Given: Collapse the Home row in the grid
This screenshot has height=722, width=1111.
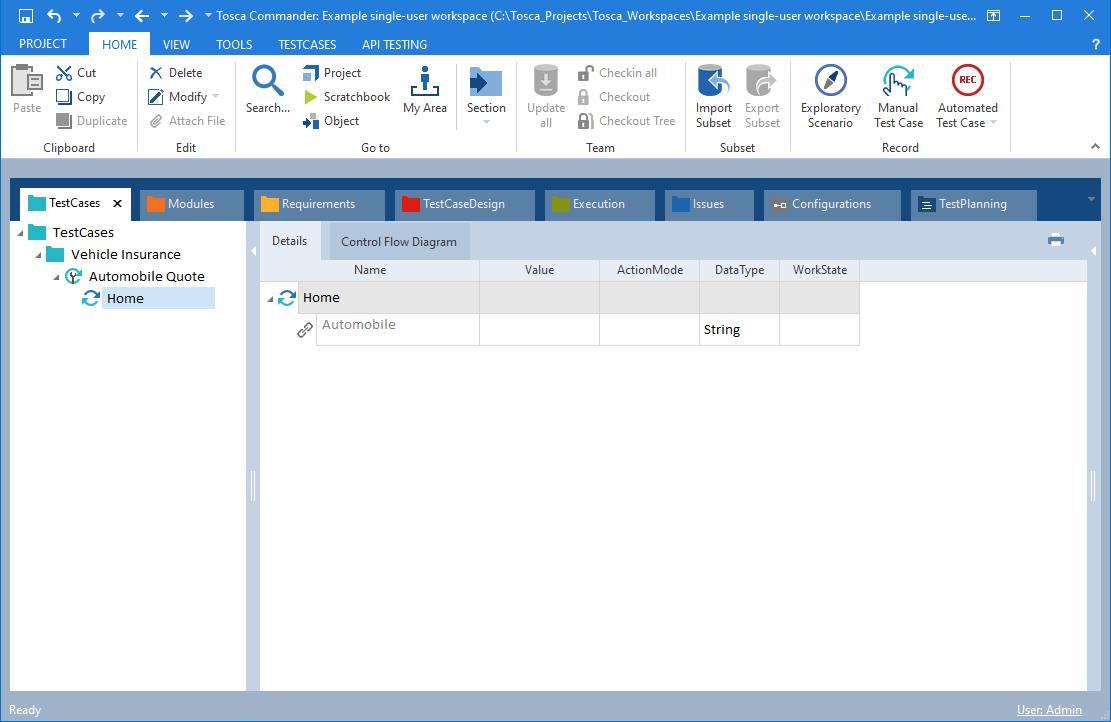Looking at the screenshot, I should point(270,298).
